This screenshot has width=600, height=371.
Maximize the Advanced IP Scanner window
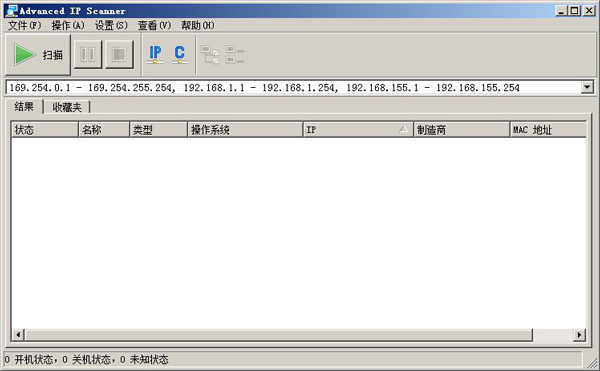pyautogui.click(x=574, y=11)
